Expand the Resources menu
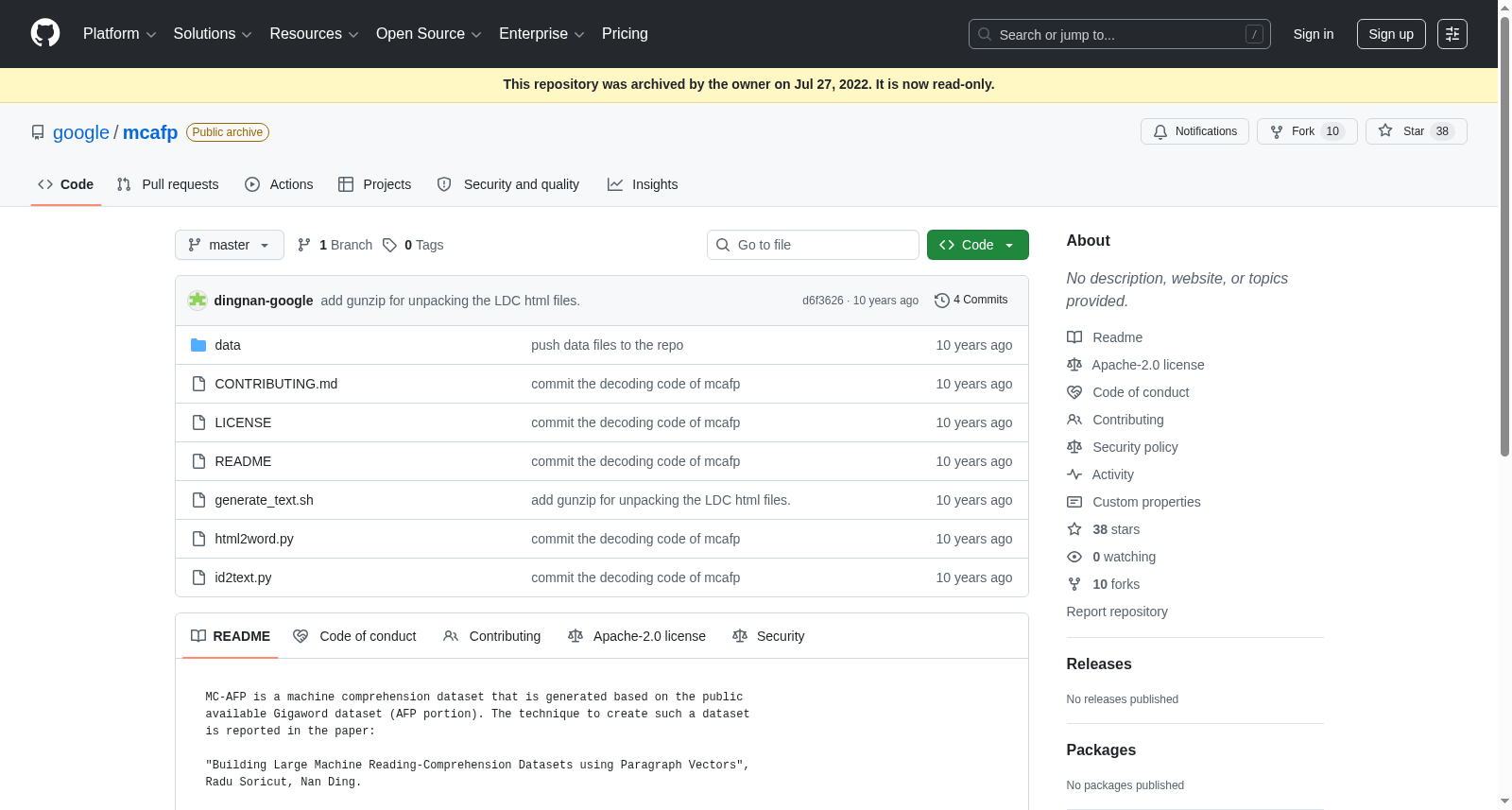 314,34
